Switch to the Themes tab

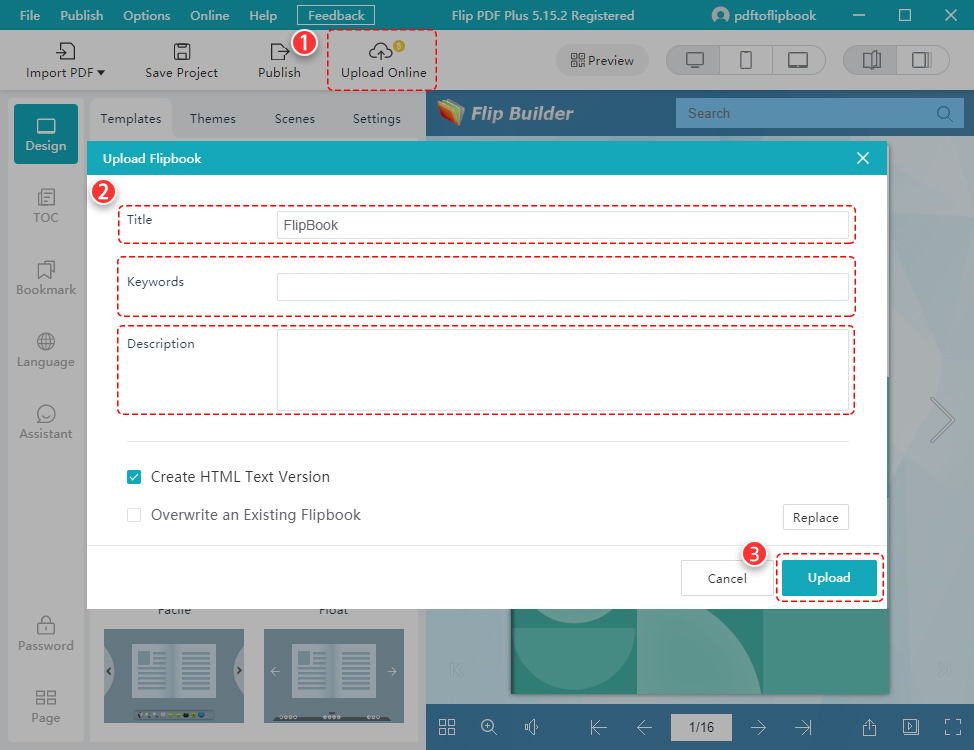click(x=213, y=118)
